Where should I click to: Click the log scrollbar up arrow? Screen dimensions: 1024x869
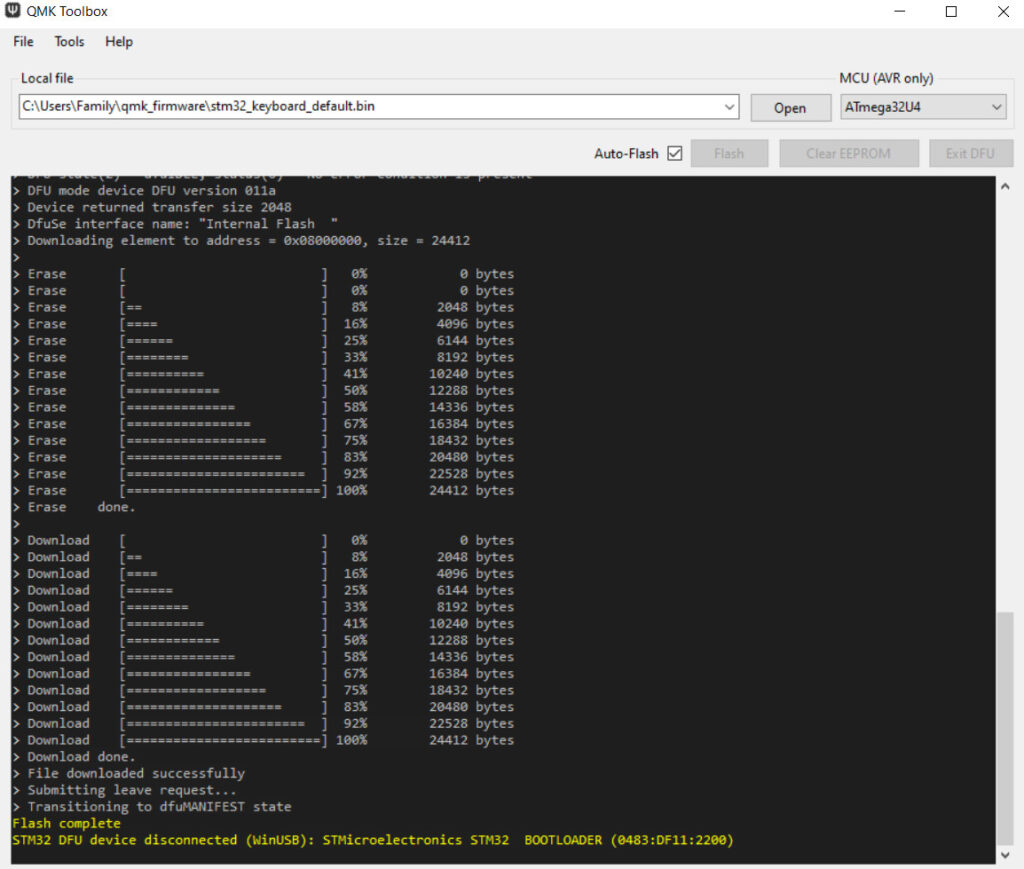point(1006,185)
